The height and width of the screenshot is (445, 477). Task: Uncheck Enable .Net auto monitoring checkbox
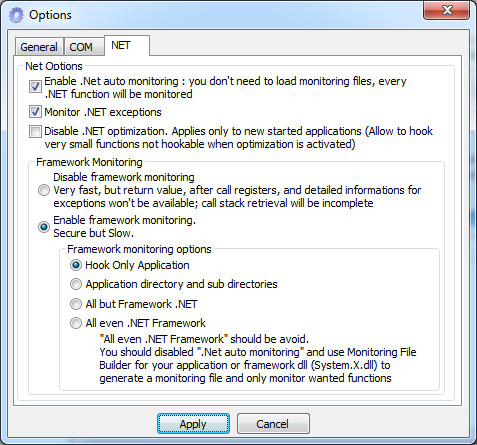coord(35,87)
